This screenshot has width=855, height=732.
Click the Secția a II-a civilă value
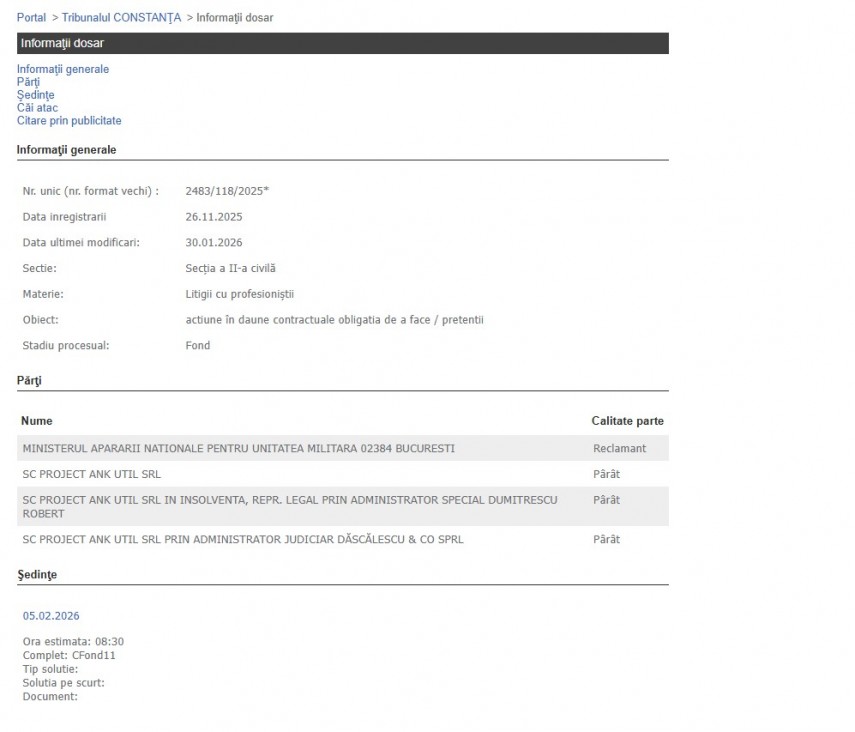click(x=230, y=268)
